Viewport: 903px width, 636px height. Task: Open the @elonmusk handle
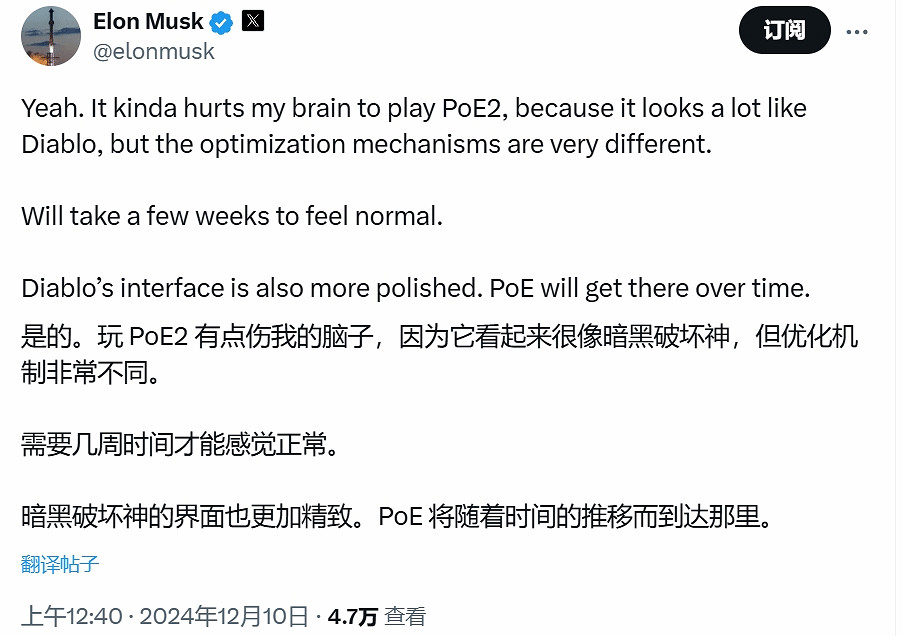(x=155, y=51)
